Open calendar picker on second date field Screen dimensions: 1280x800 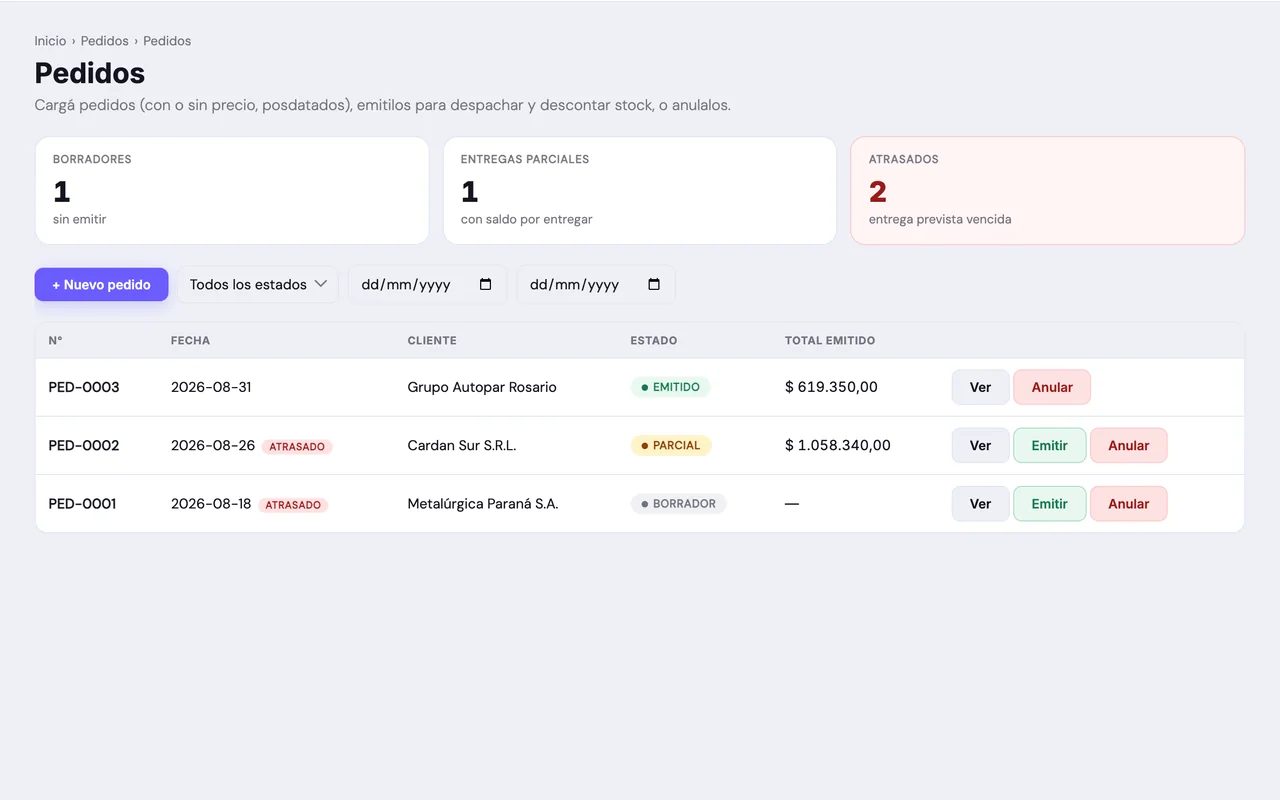click(x=654, y=285)
